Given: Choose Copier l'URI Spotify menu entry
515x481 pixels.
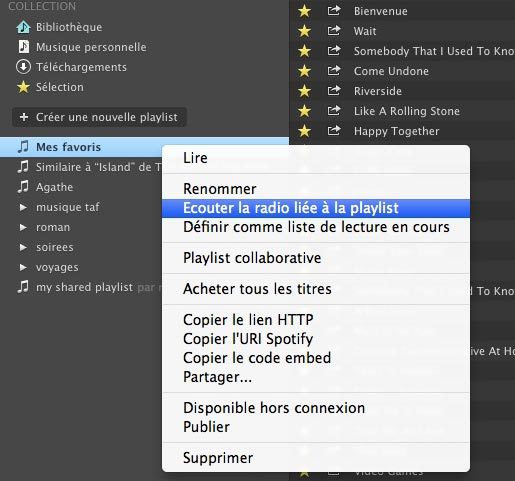Looking at the screenshot, I should pos(316,339).
